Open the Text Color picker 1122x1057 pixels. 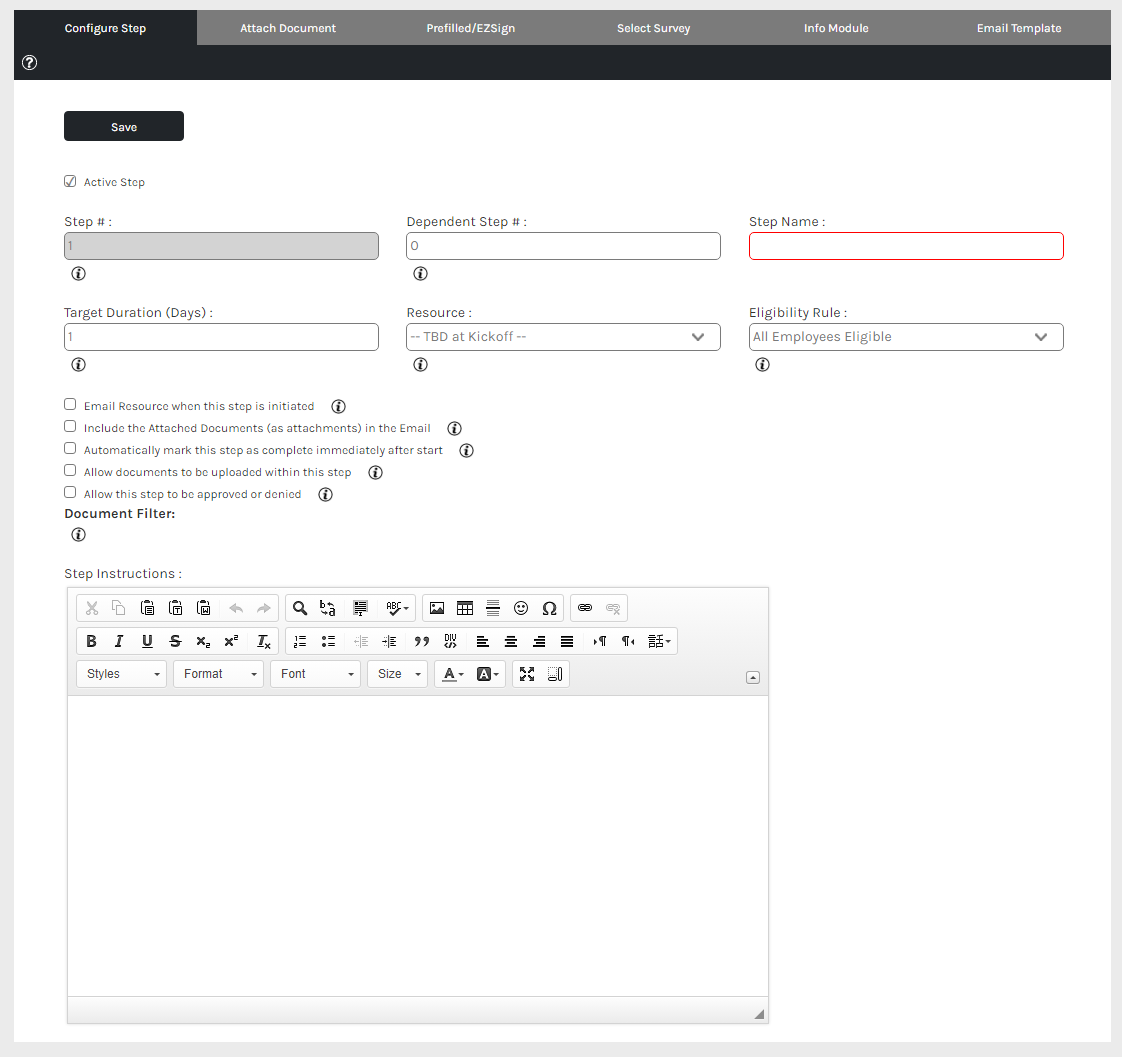454,674
